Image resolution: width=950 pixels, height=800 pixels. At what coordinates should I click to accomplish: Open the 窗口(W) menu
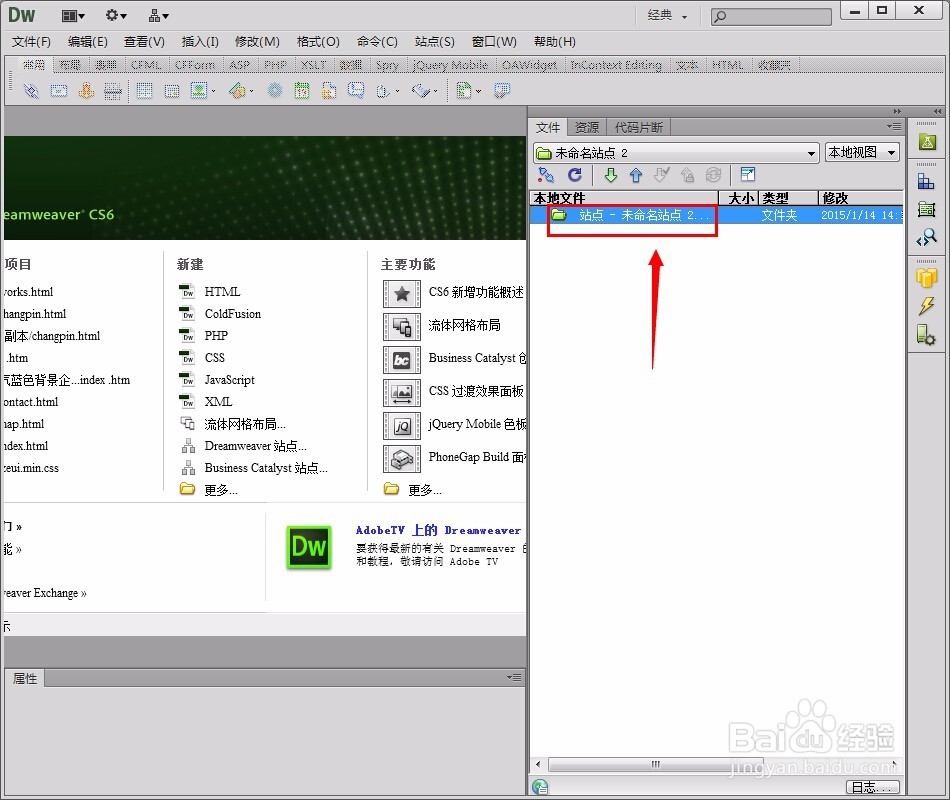[494, 42]
